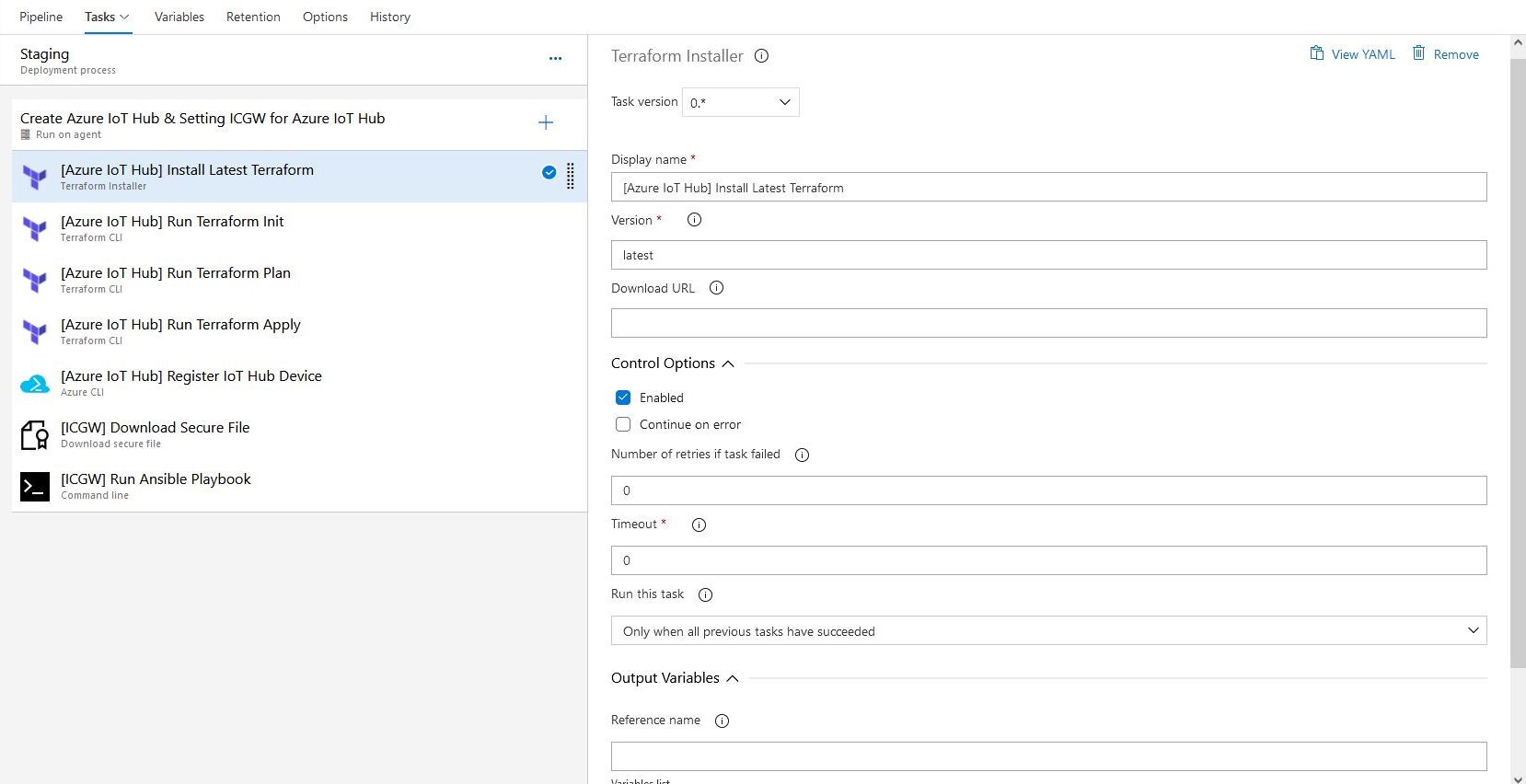Image resolution: width=1526 pixels, height=784 pixels.
Task: Click the Download URL info icon
Action: coord(716,288)
